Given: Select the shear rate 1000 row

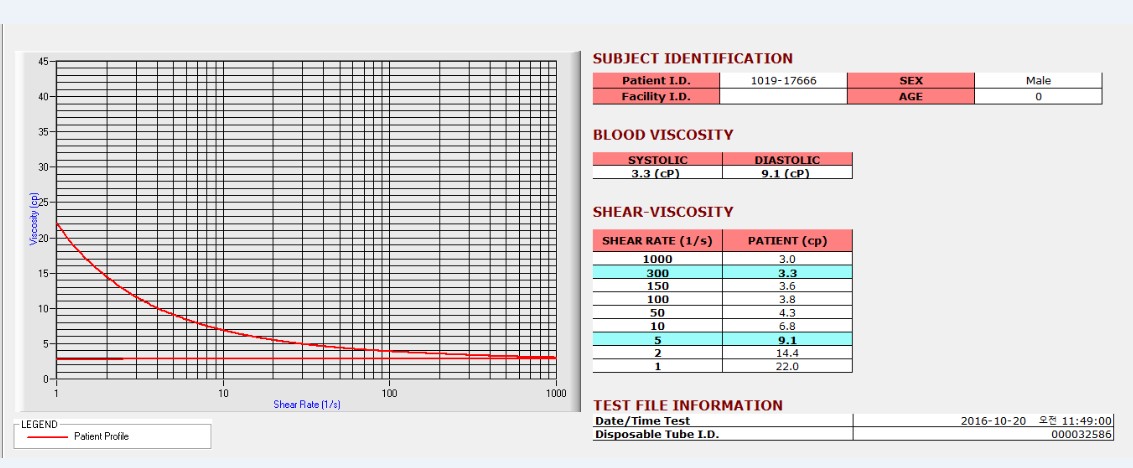Looking at the screenshot, I should click(x=723, y=259).
